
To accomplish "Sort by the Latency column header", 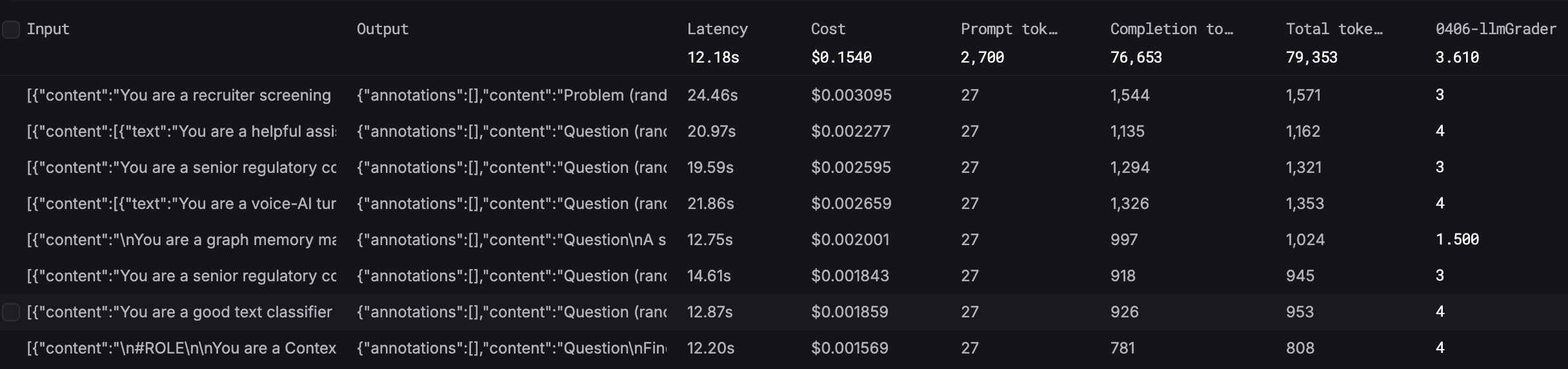I will coord(717,29).
